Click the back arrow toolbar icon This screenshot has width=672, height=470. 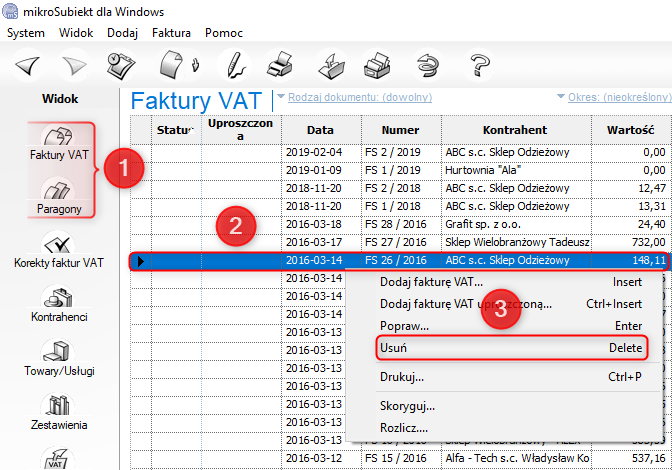point(28,66)
